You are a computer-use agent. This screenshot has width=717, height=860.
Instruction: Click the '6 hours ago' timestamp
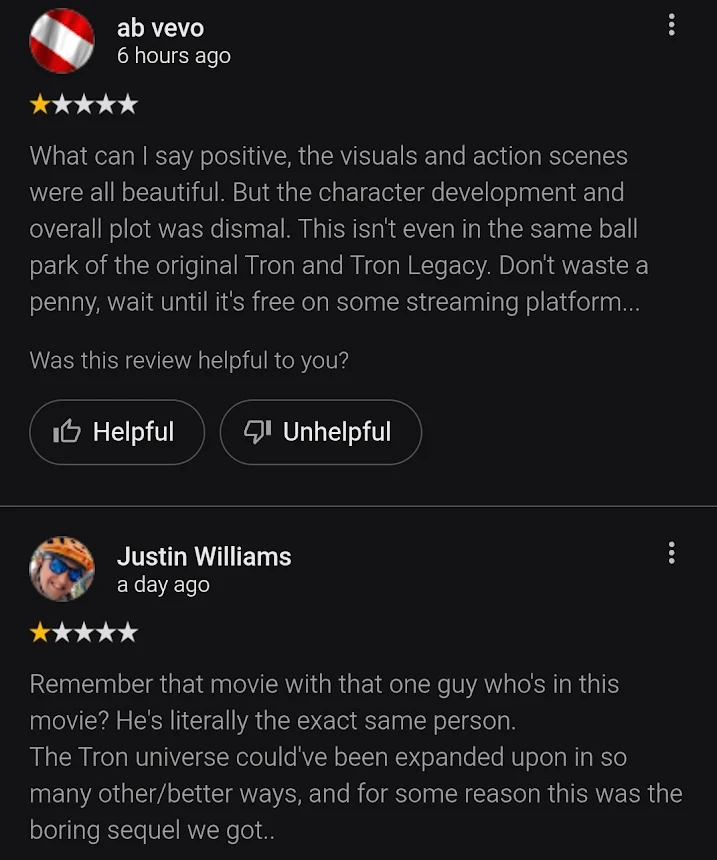click(174, 56)
